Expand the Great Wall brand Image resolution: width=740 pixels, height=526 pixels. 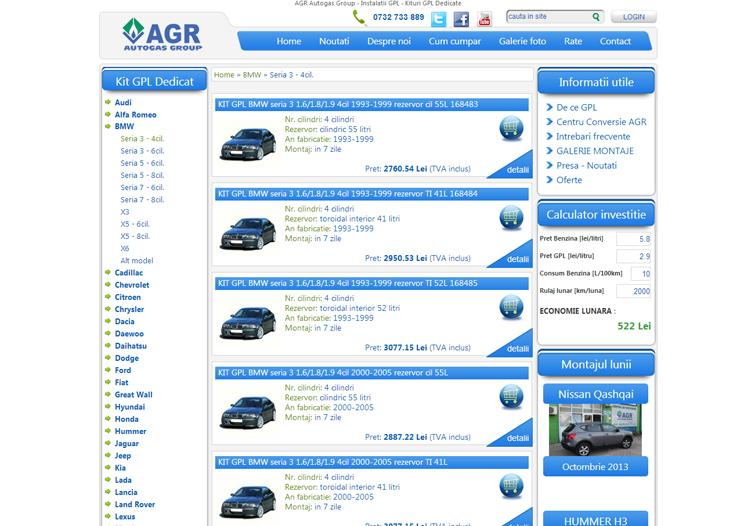(134, 394)
